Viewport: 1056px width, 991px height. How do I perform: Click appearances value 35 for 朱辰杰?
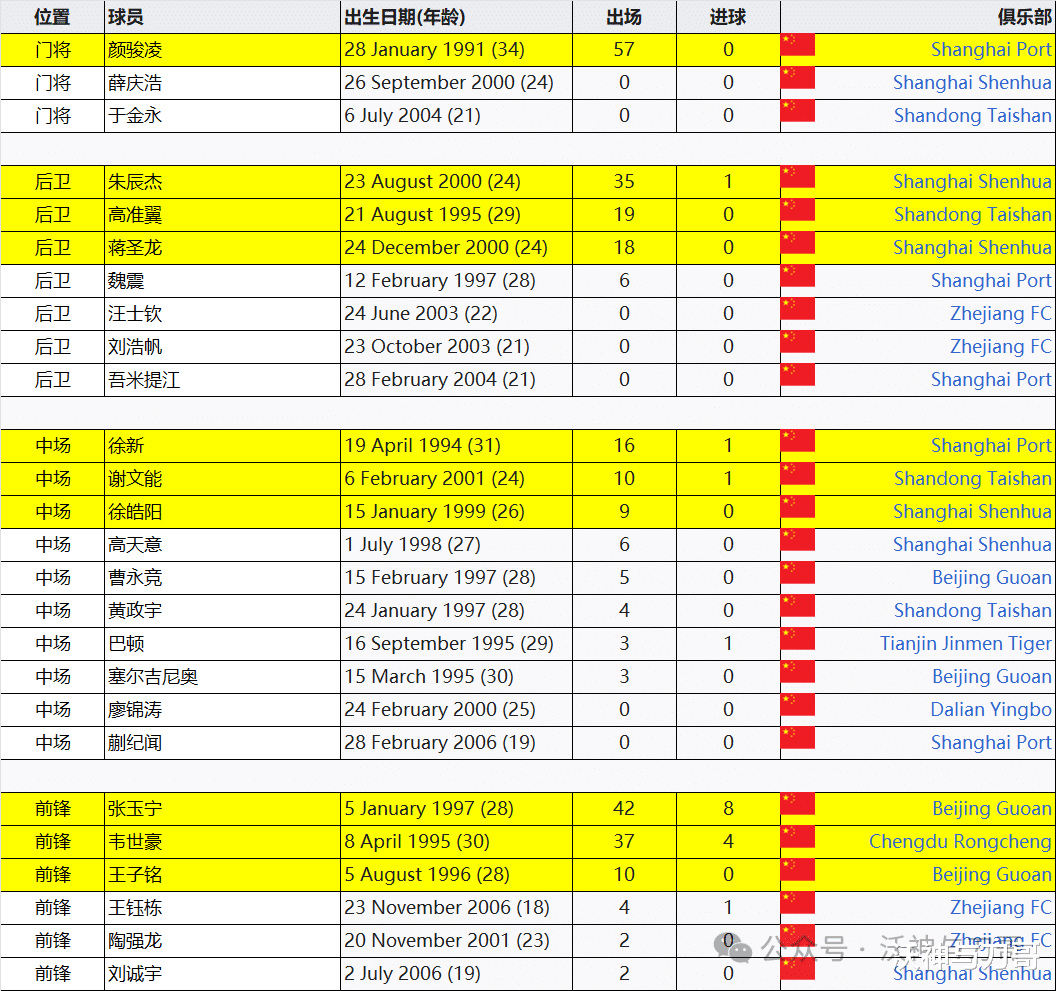coord(624,182)
